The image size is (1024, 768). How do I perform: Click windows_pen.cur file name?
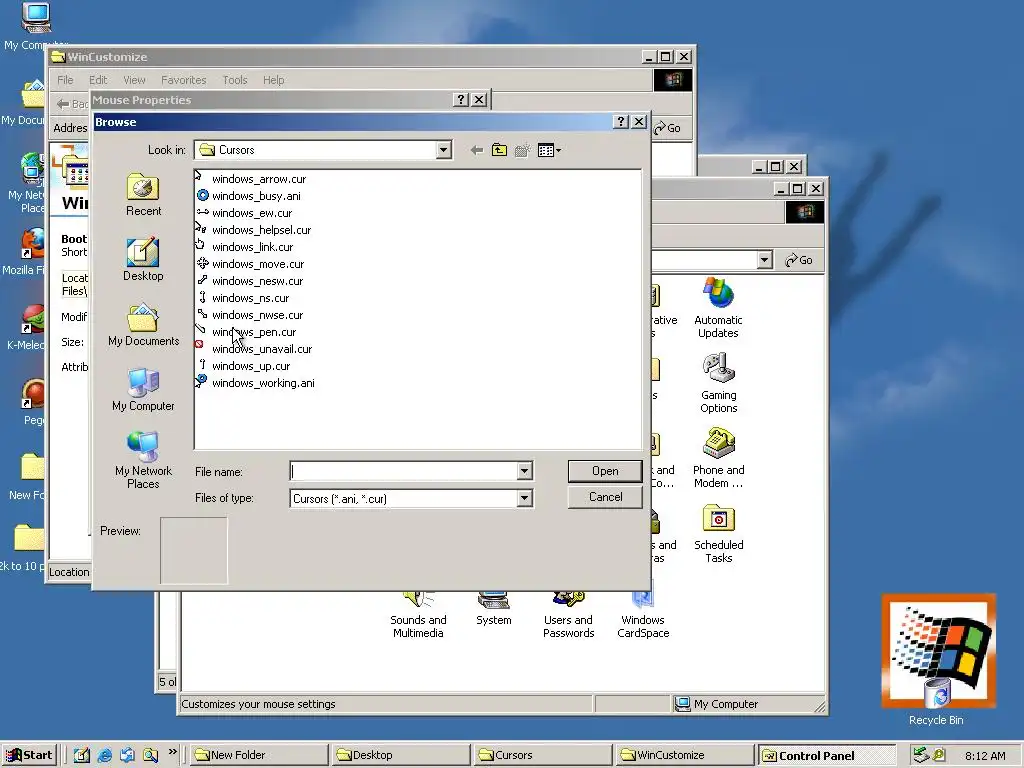tap(254, 332)
